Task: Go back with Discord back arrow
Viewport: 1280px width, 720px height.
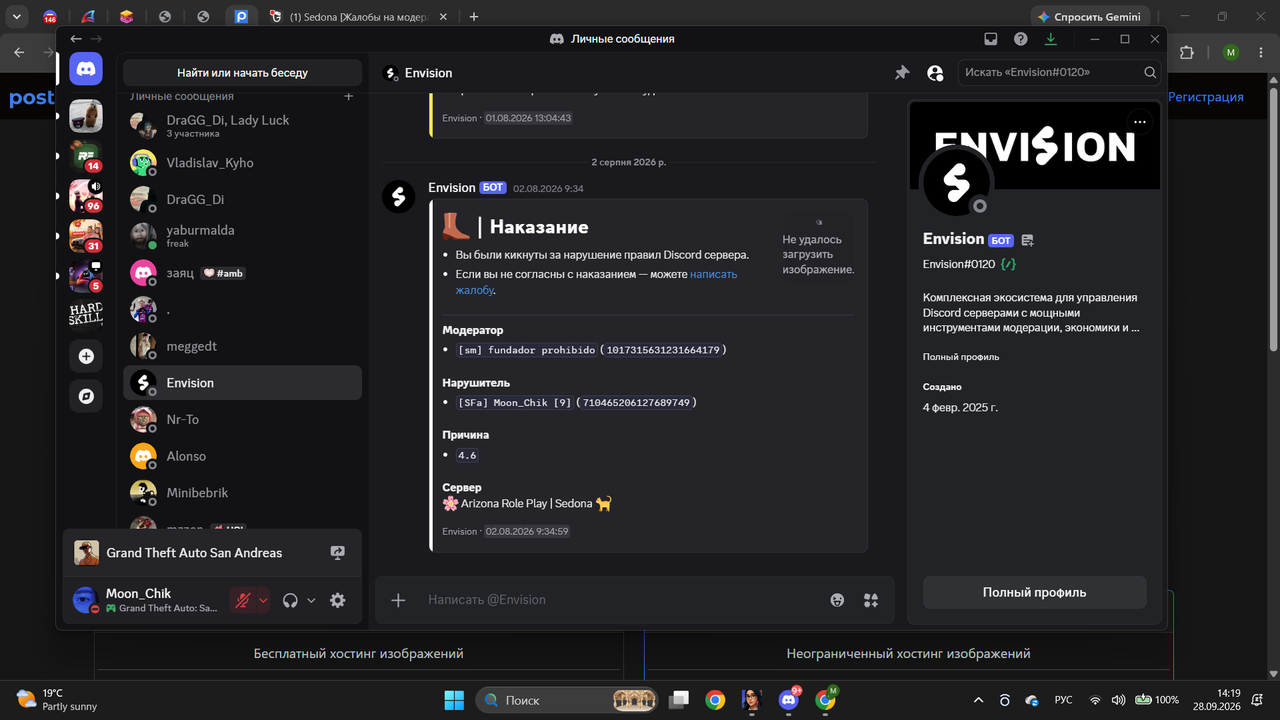Action: tap(76, 39)
